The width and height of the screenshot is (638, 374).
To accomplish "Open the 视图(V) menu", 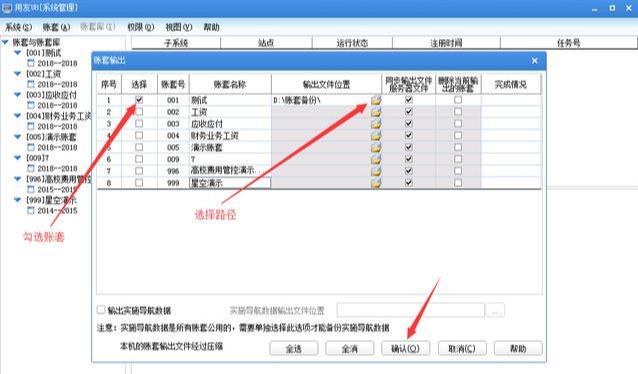I will (179, 27).
